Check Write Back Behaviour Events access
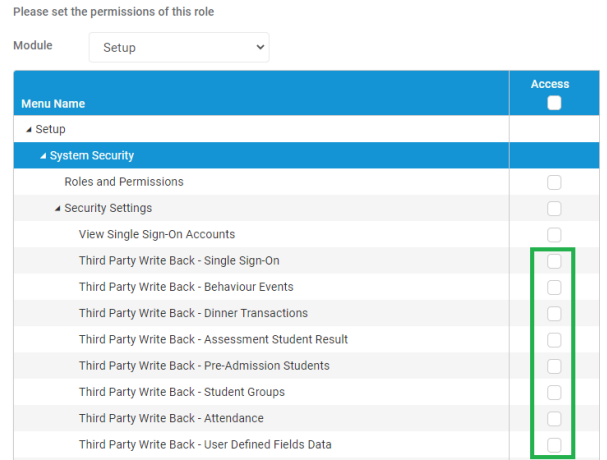Viewport: 607px width, 460px height. tap(554, 287)
